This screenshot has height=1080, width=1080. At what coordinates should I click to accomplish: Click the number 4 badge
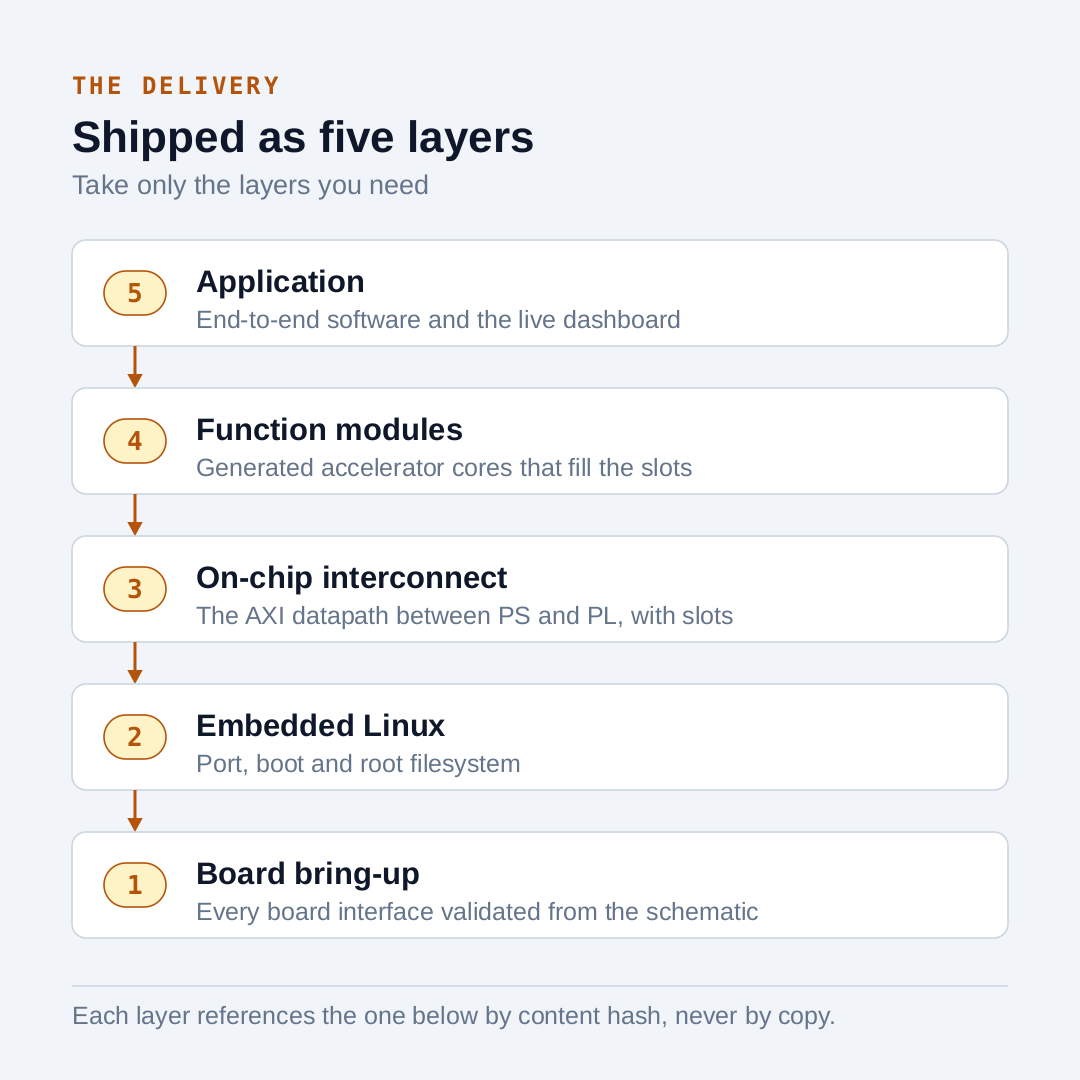click(135, 441)
